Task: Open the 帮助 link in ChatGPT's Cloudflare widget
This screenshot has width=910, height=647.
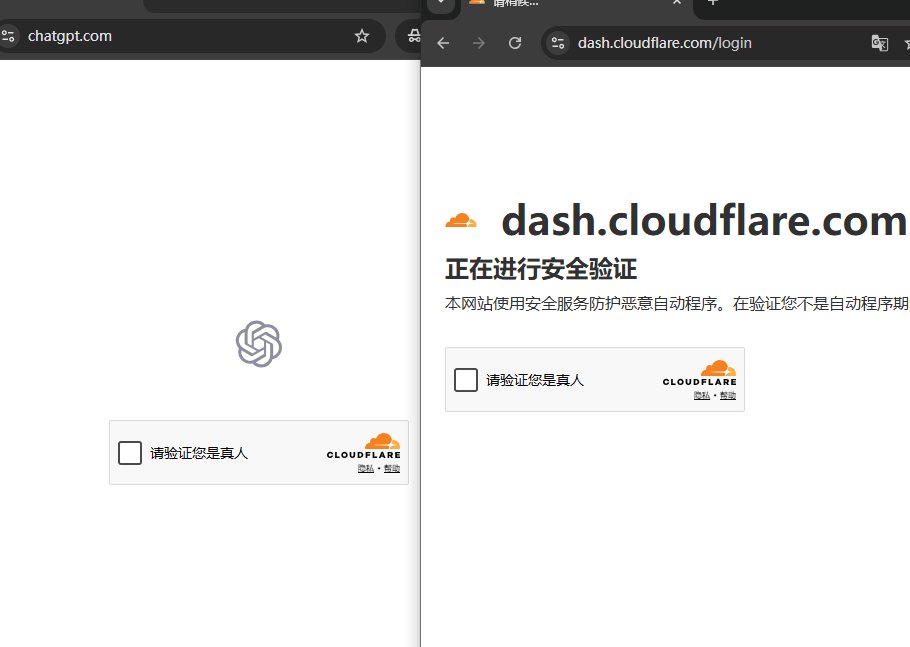Action: (x=392, y=468)
